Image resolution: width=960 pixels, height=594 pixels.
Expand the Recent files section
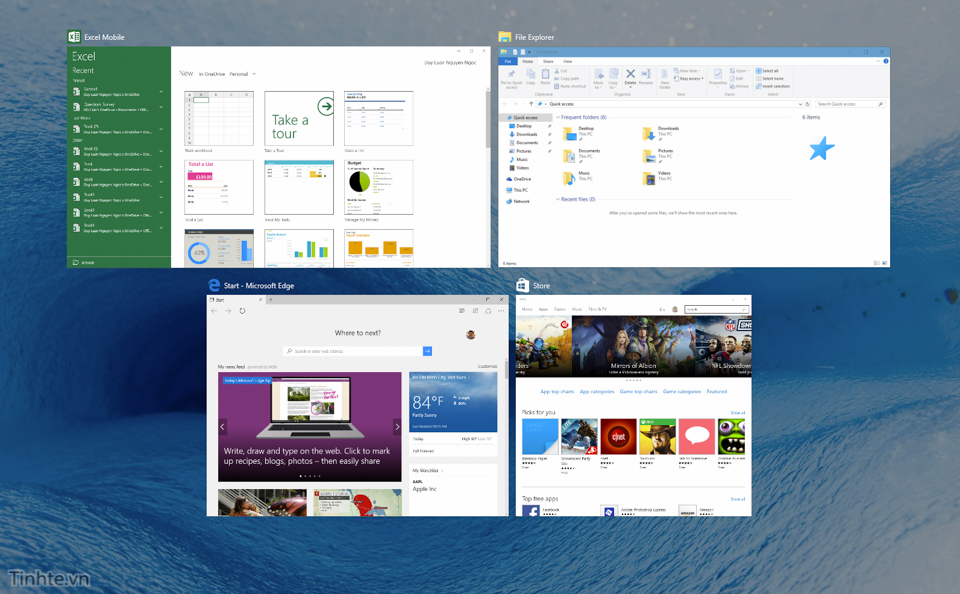coord(558,199)
